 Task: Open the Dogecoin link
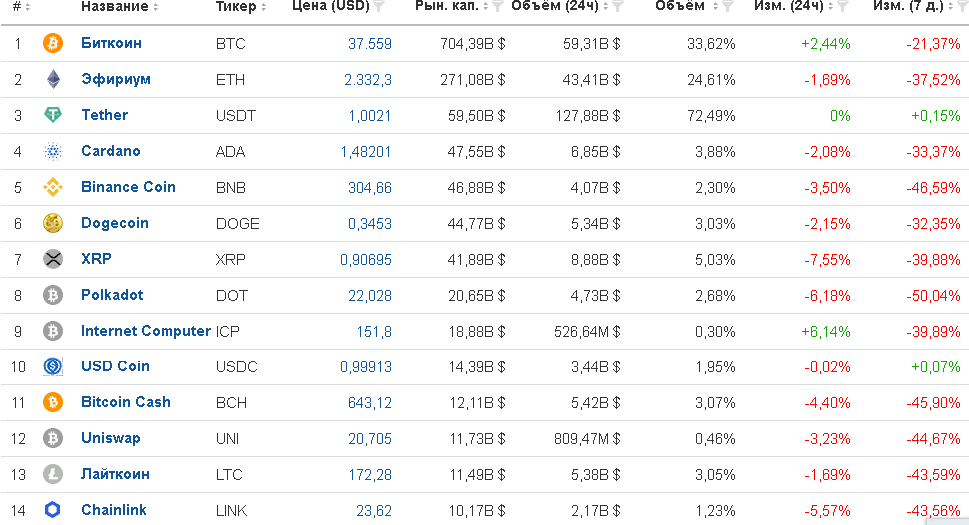115,223
